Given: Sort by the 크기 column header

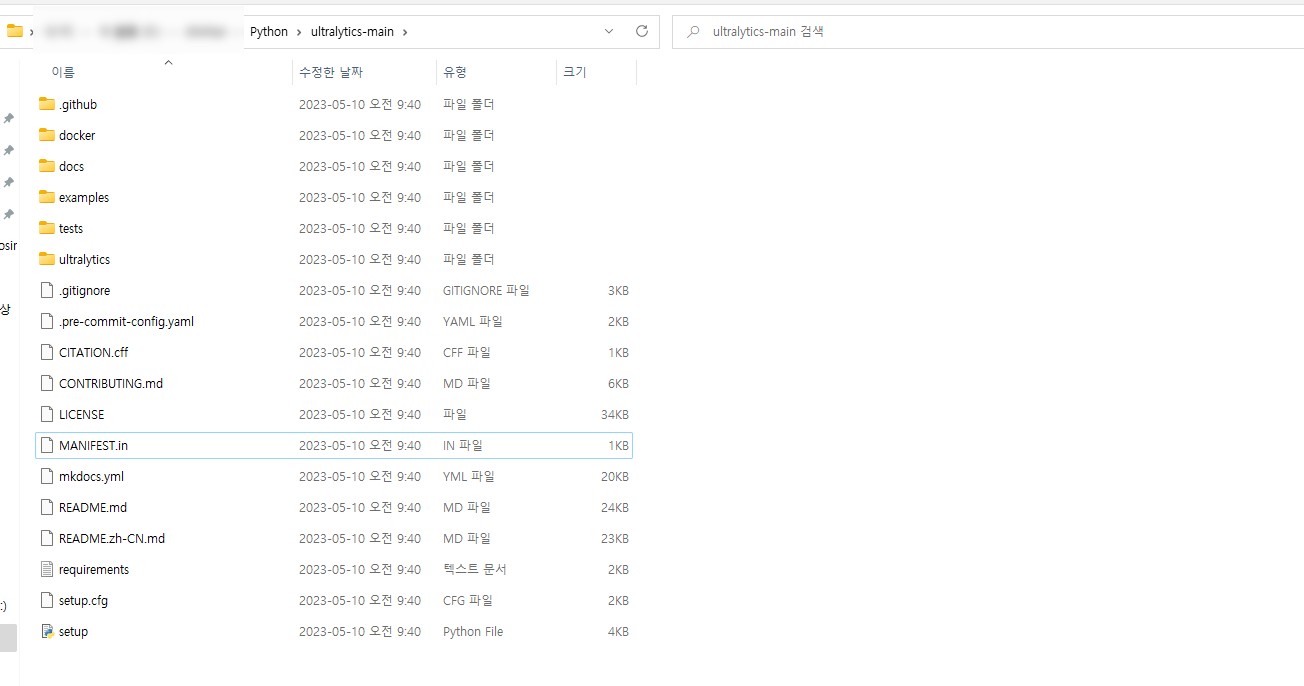Looking at the screenshot, I should coord(574,72).
